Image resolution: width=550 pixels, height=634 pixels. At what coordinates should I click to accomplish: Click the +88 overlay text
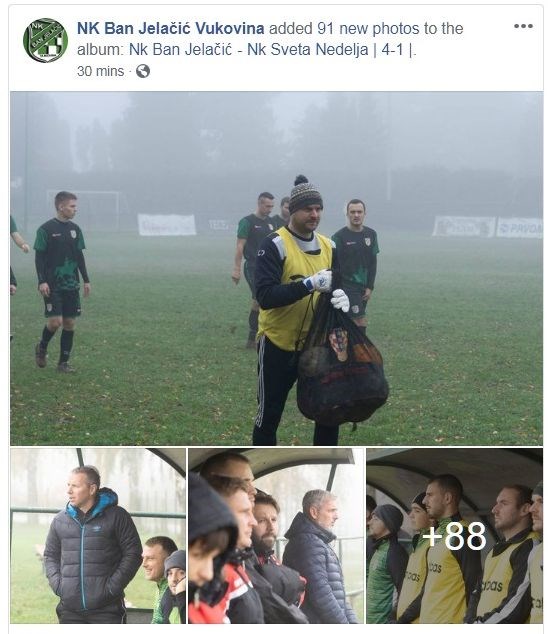[454, 536]
